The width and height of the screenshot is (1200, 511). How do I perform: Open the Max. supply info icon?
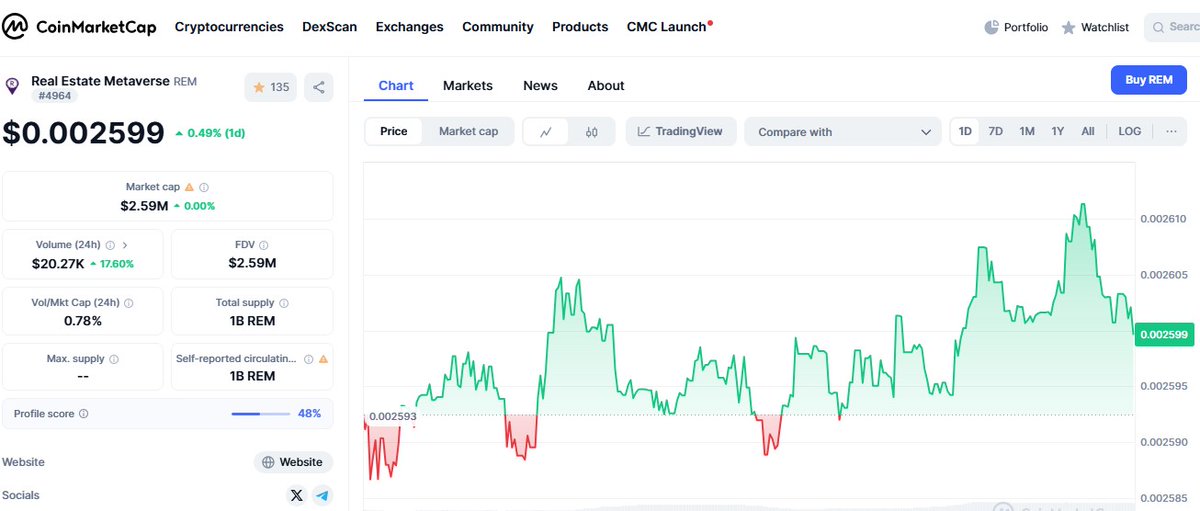pyautogui.click(x=114, y=359)
